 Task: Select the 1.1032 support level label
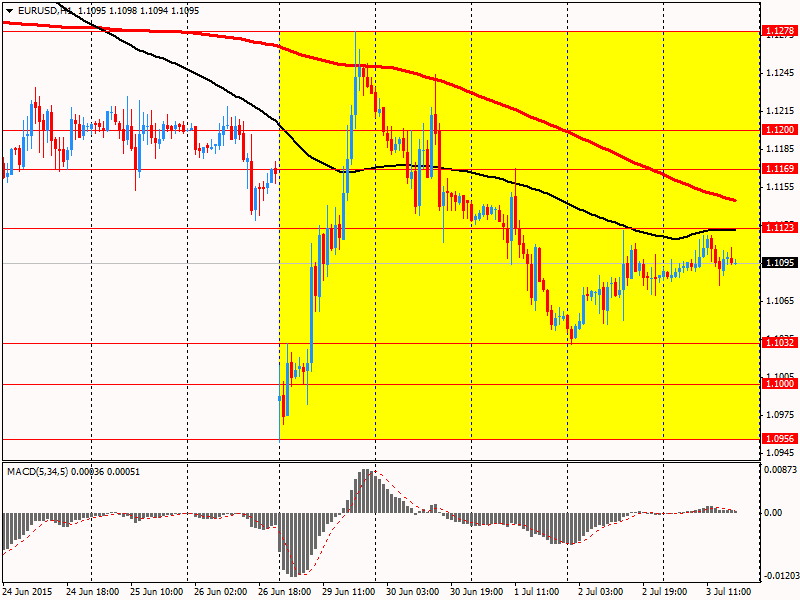pos(779,342)
